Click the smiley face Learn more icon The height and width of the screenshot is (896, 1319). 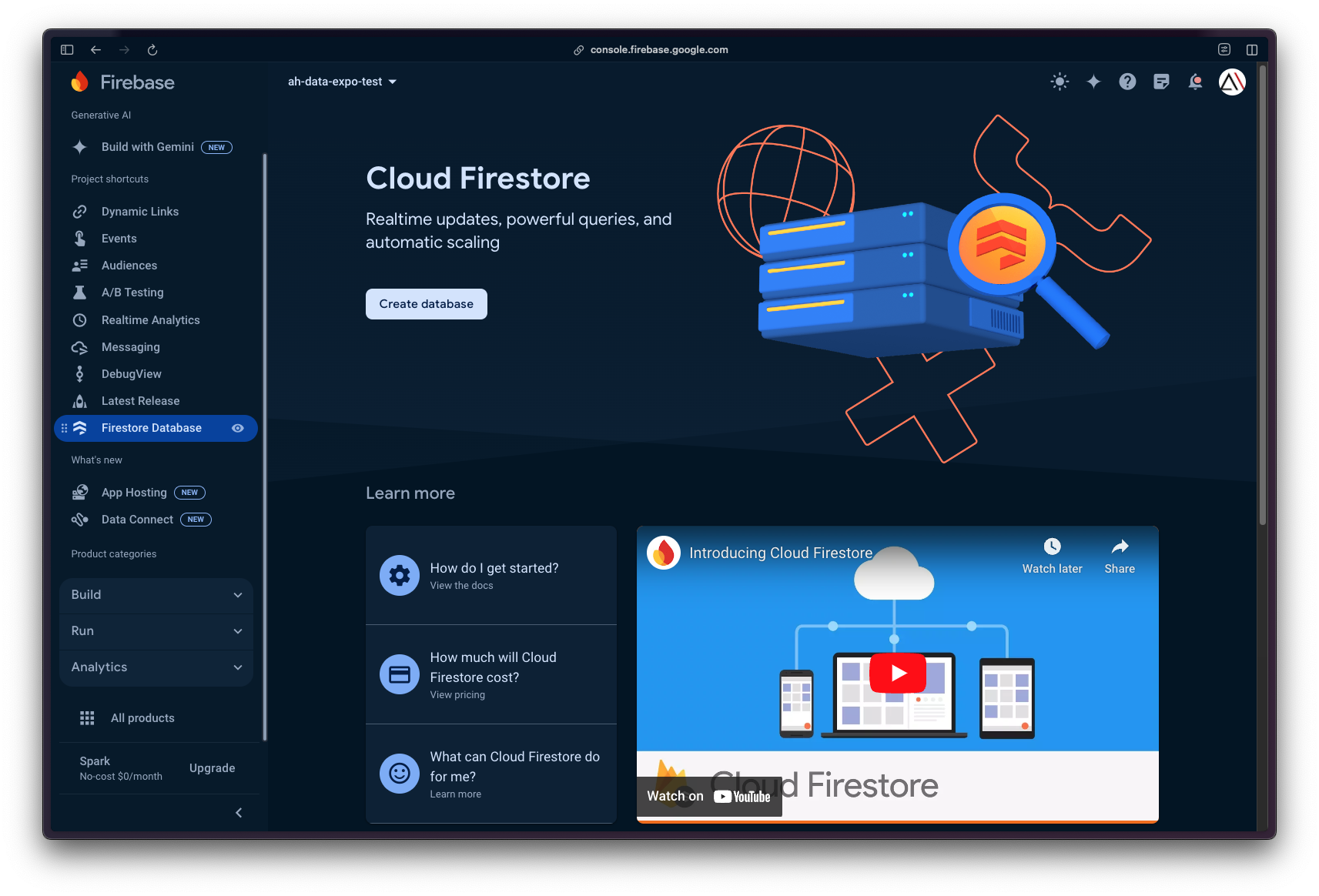pos(400,773)
